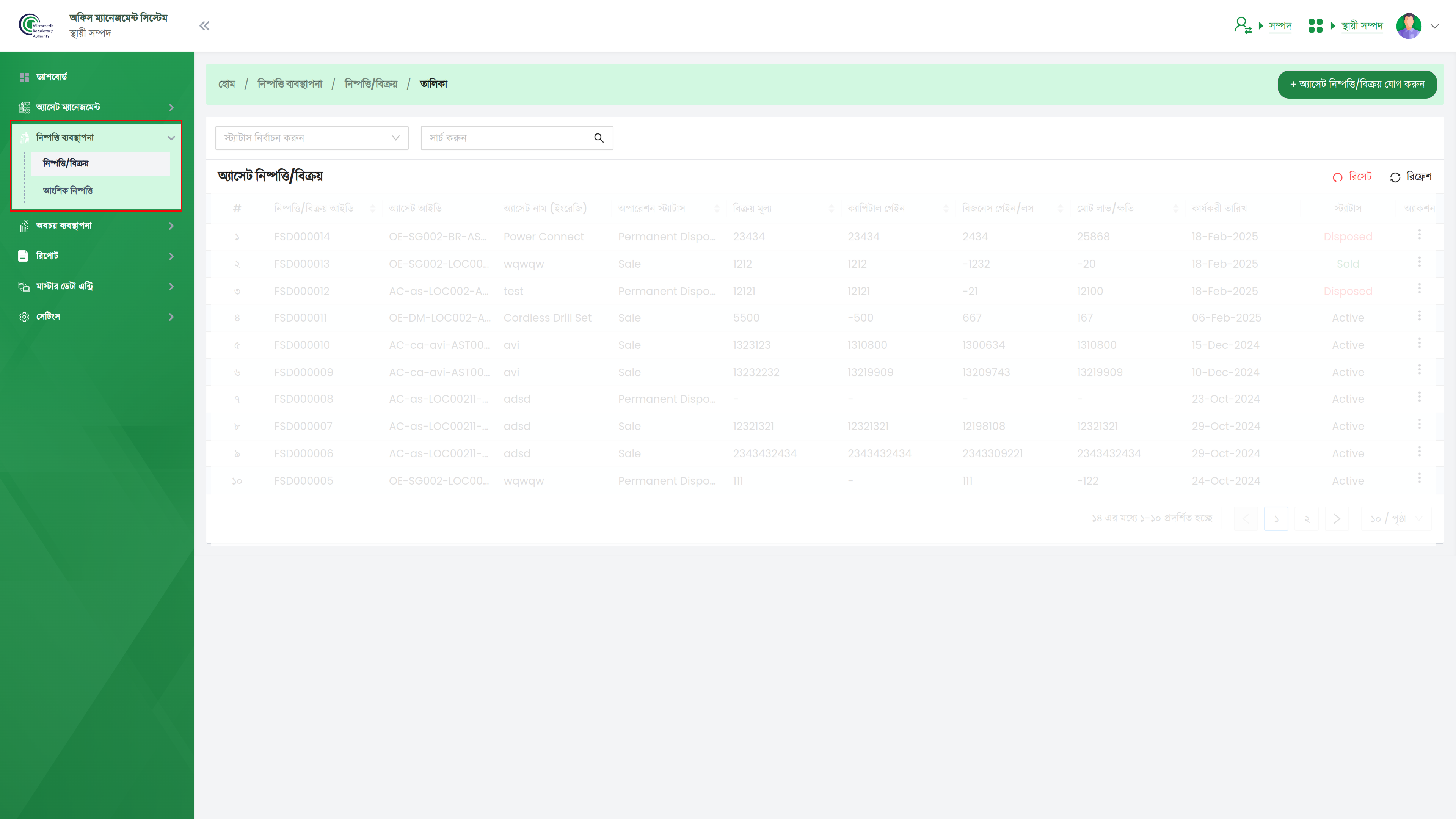Click Cordless Drill Set asset name
This screenshot has height=819, width=1456.
pos(547,318)
